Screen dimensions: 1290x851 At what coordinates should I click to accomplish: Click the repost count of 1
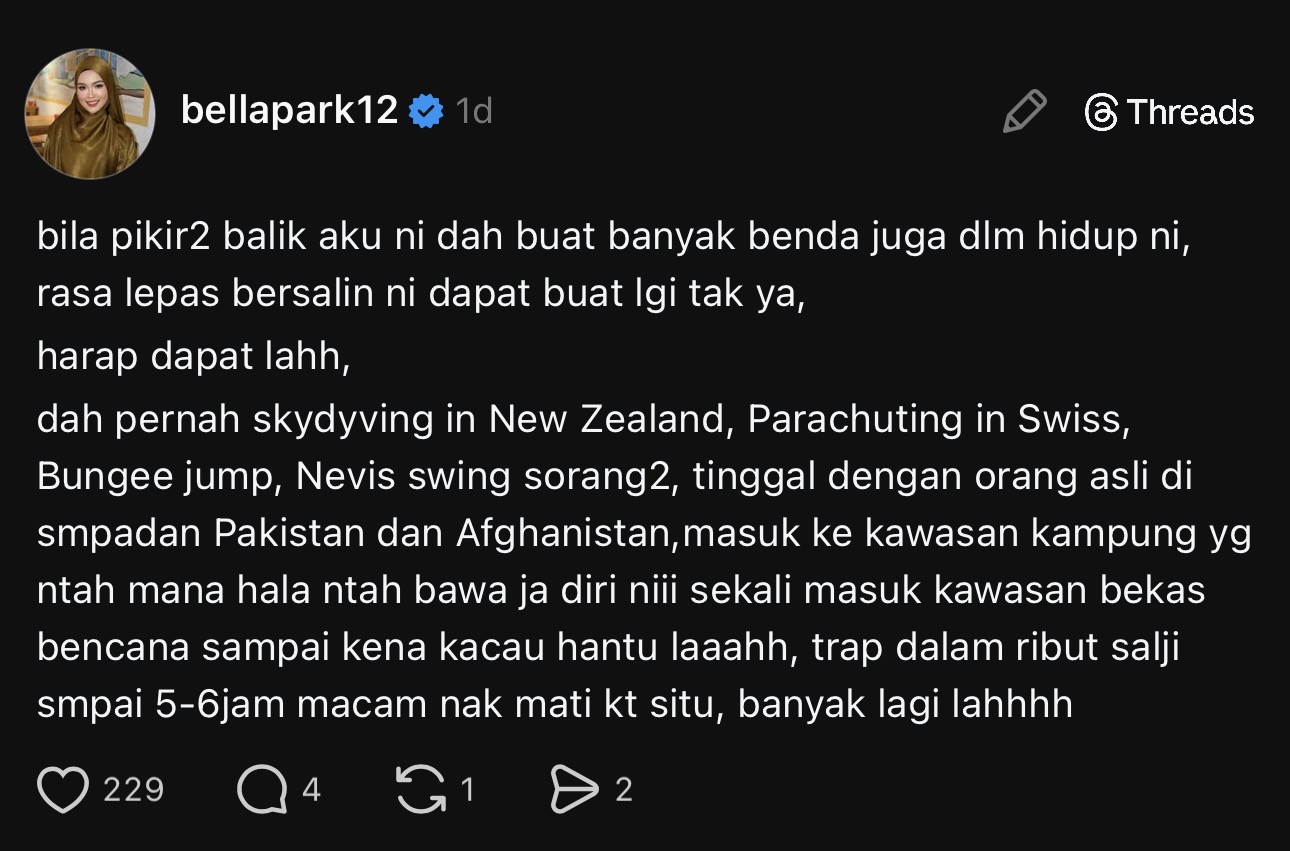466,790
